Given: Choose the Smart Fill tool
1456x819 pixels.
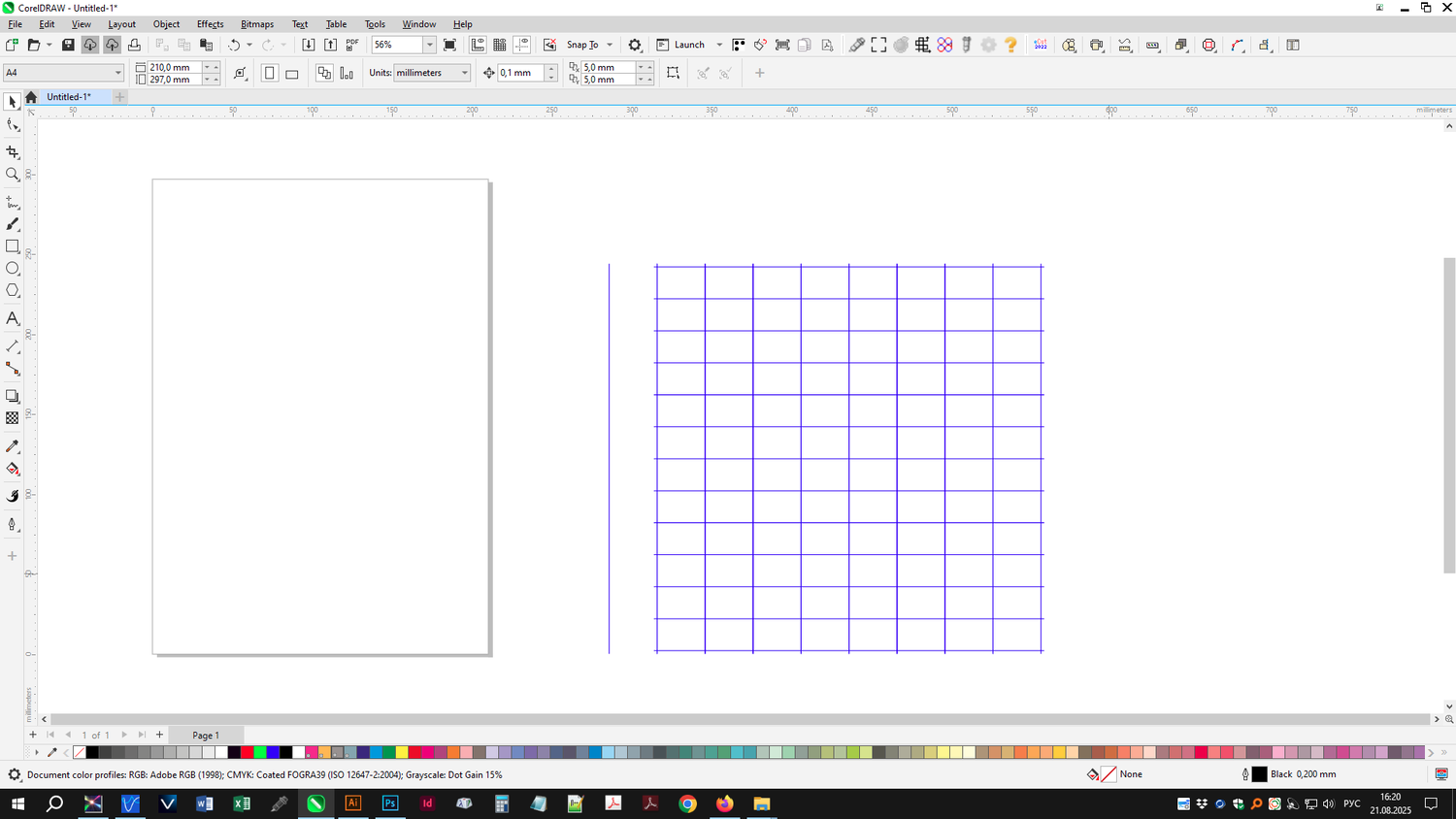Looking at the screenshot, I should tap(13, 497).
